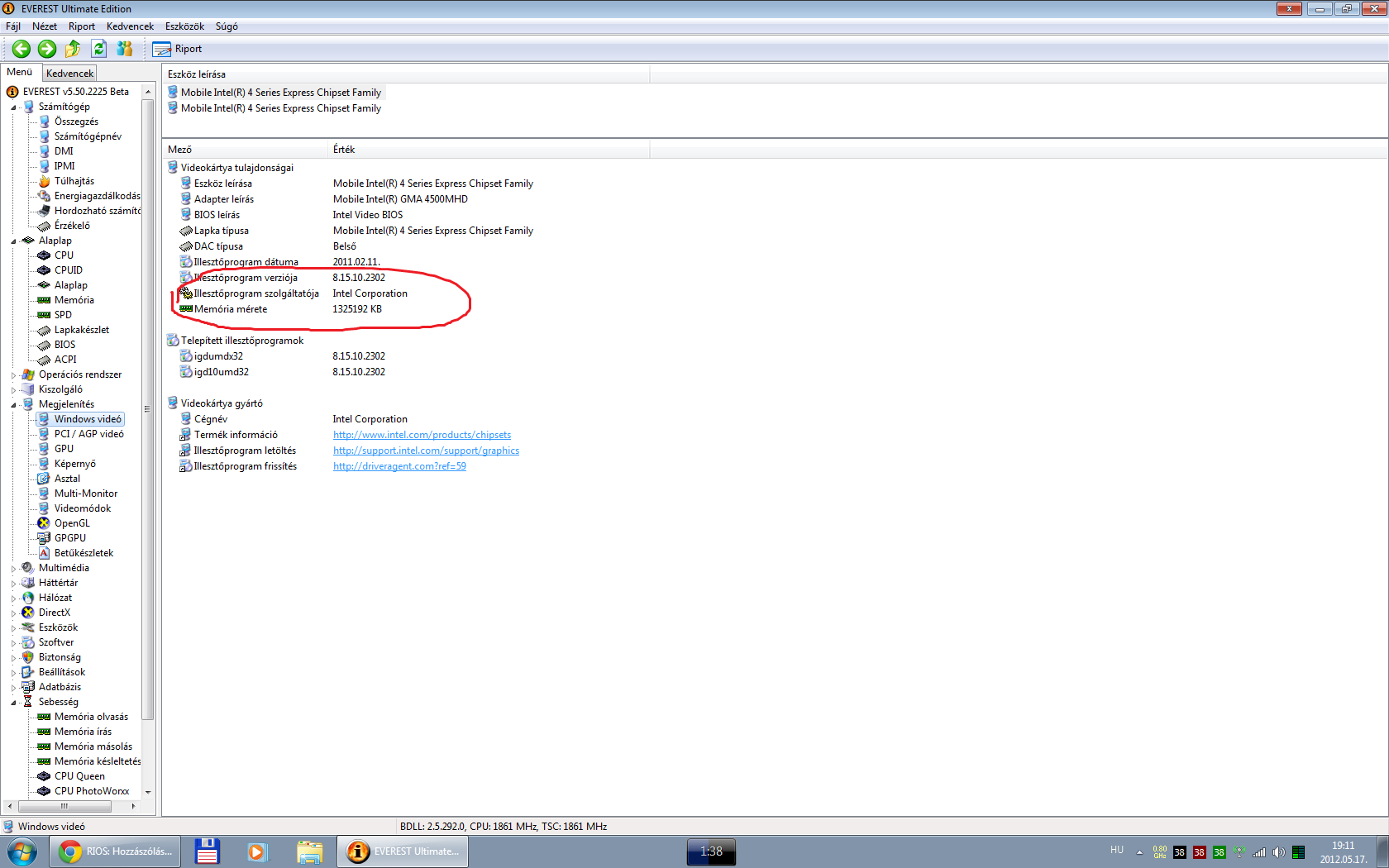Collapse the Sebesség tree node
This screenshot has width=1389, height=868.
[x=13, y=703]
